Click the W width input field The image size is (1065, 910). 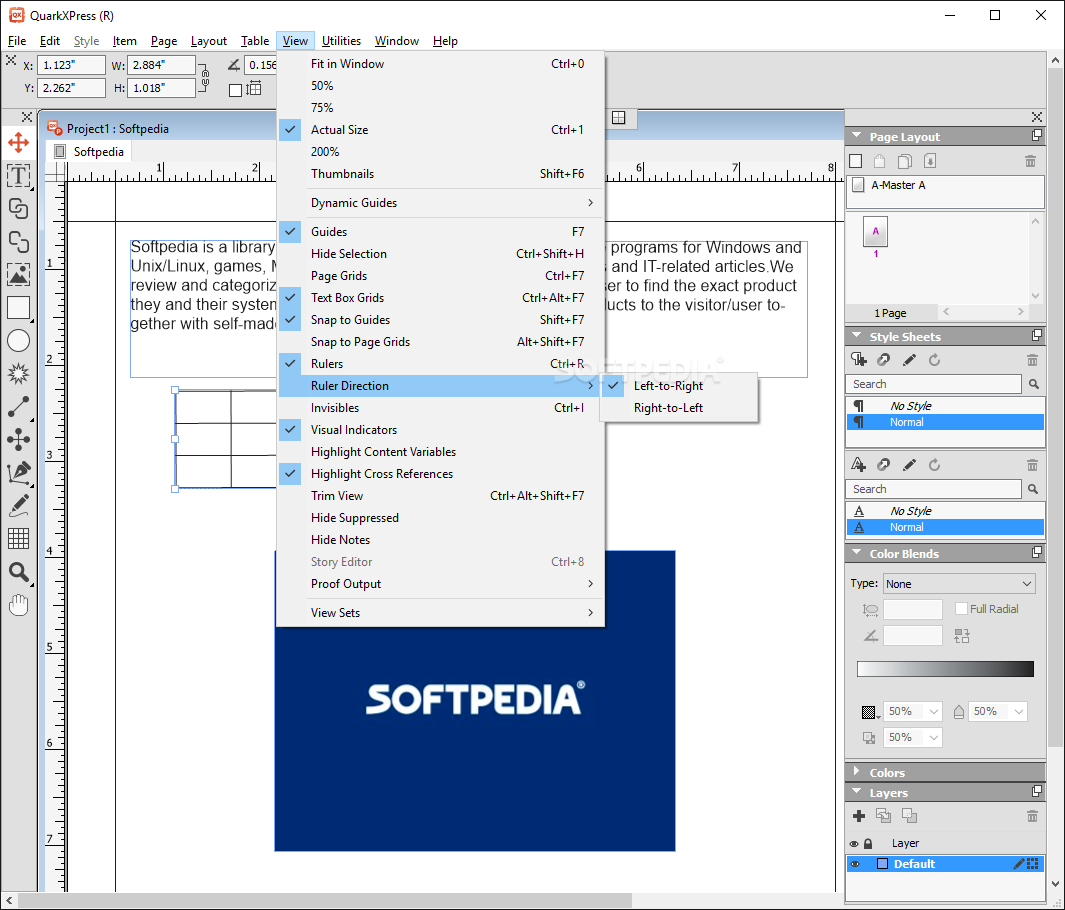click(x=161, y=65)
